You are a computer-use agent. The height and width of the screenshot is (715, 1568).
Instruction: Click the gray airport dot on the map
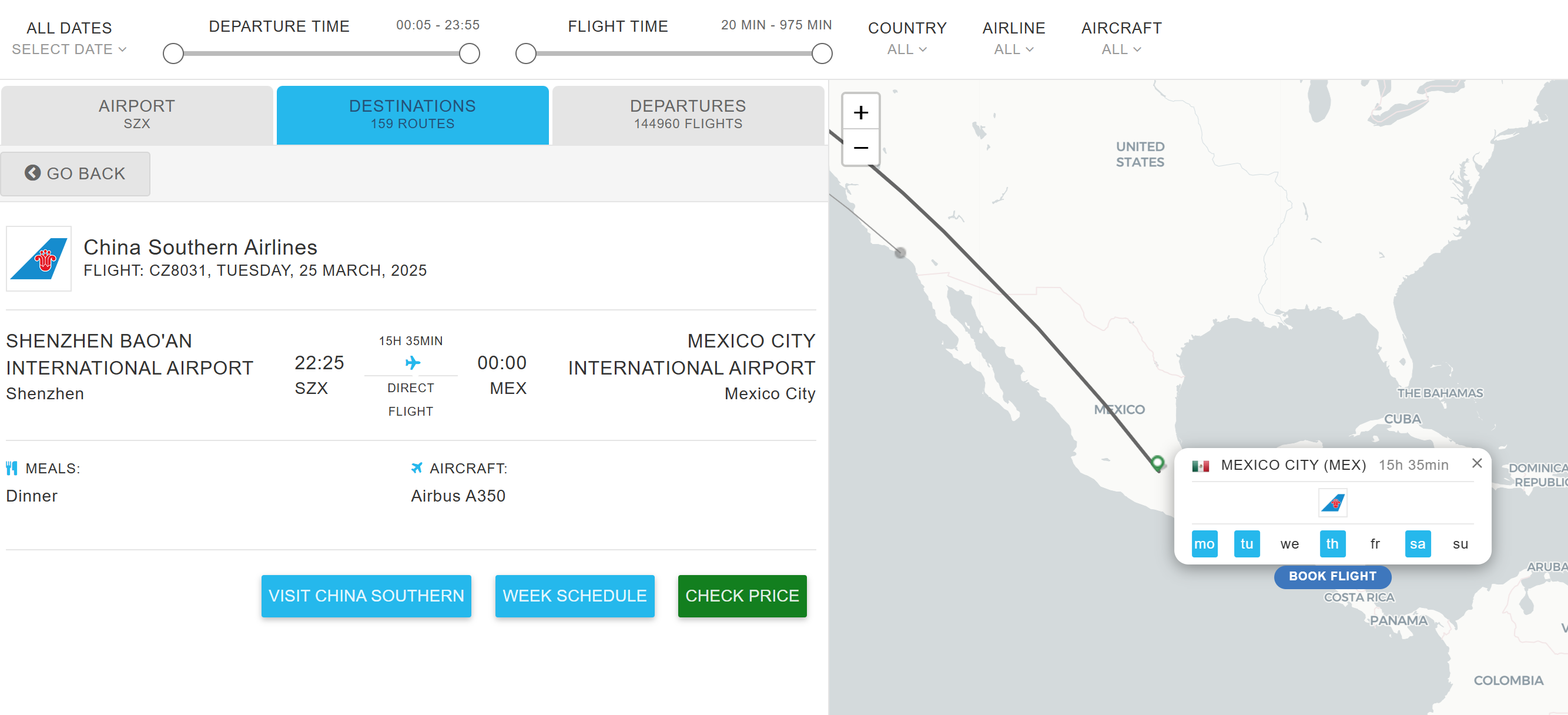(900, 253)
